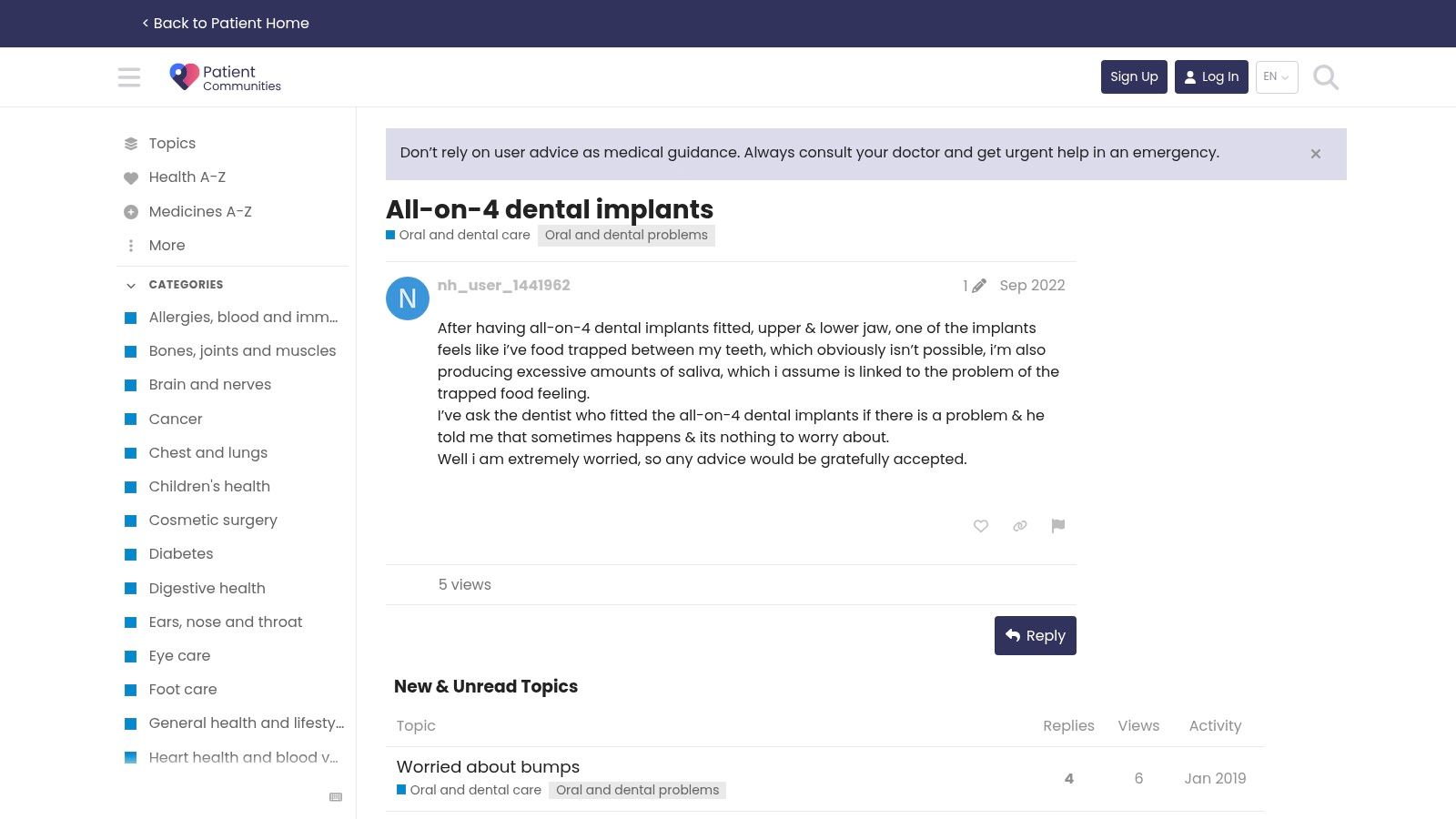Viewport: 1456px width, 819px height.
Task: Click the Oral and dental problems tag
Action: click(626, 235)
